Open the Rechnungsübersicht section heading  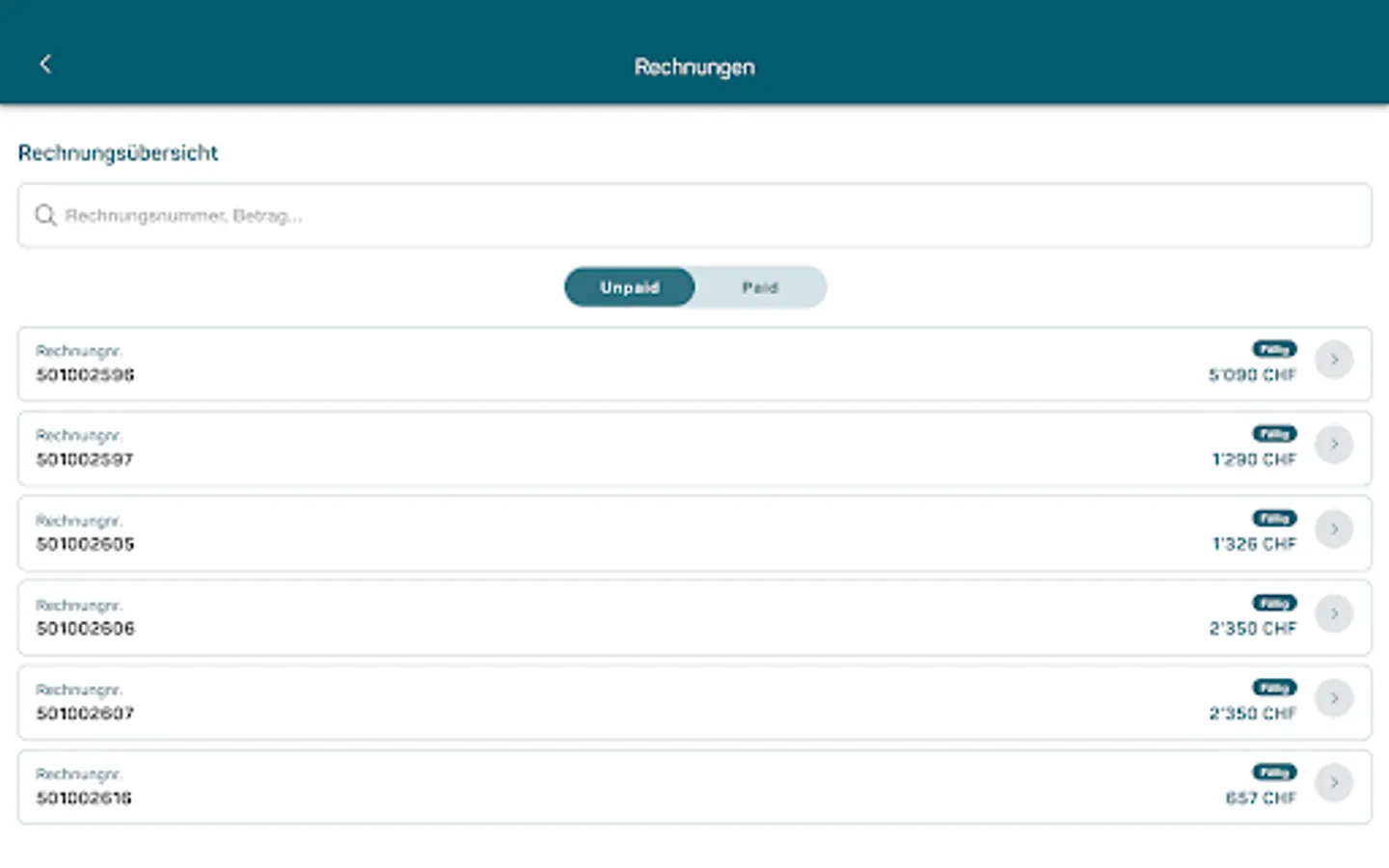pos(118,152)
